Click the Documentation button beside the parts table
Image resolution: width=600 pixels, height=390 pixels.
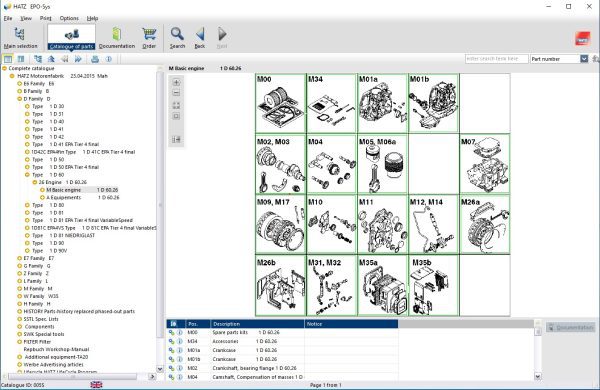click(x=571, y=328)
